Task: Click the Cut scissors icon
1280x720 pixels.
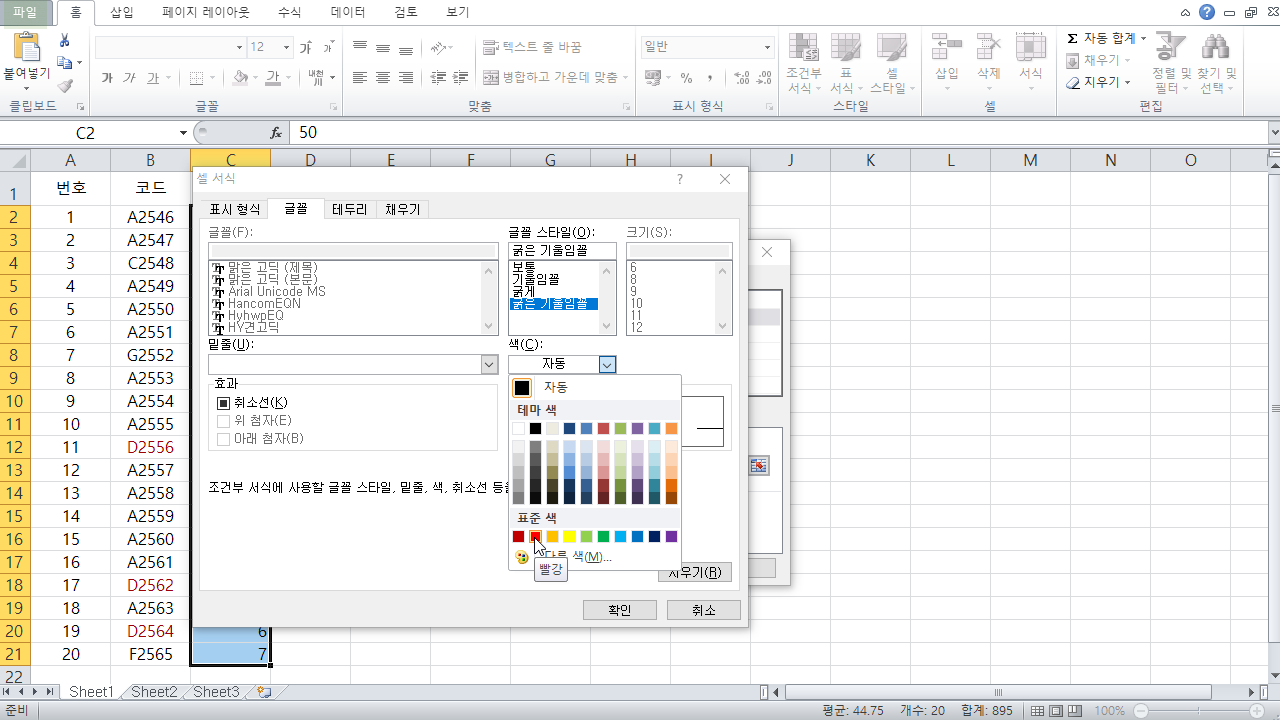Action: [x=65, y=40]
